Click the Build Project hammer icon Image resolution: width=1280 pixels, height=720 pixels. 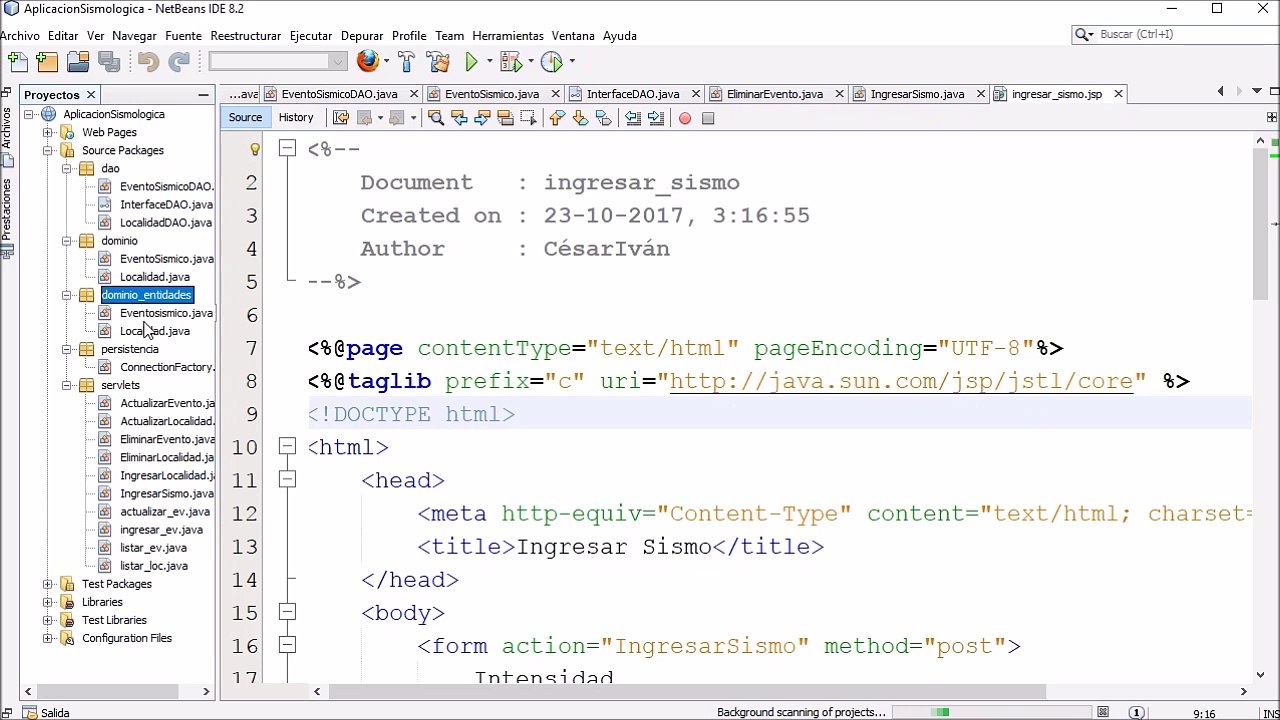click(406, 62)
